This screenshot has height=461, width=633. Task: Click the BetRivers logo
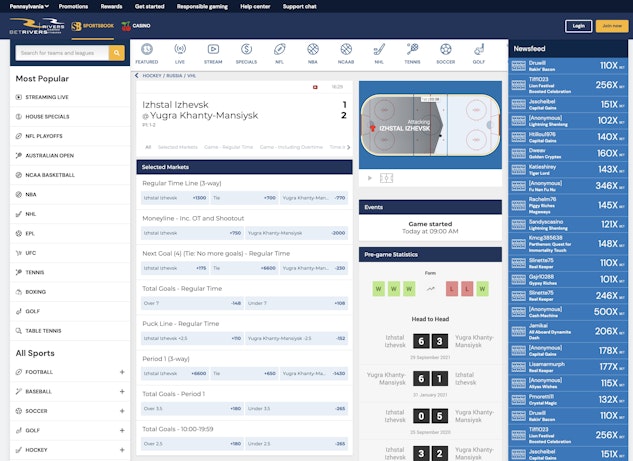pyautogui.click(x=37, y=26)
